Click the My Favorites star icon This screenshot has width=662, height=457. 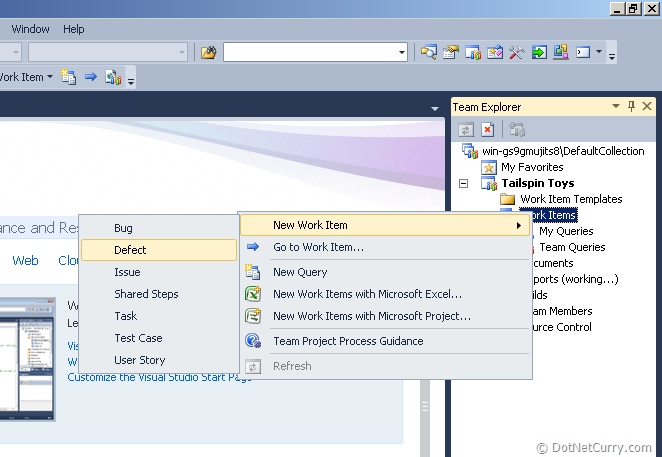point(489,168)
